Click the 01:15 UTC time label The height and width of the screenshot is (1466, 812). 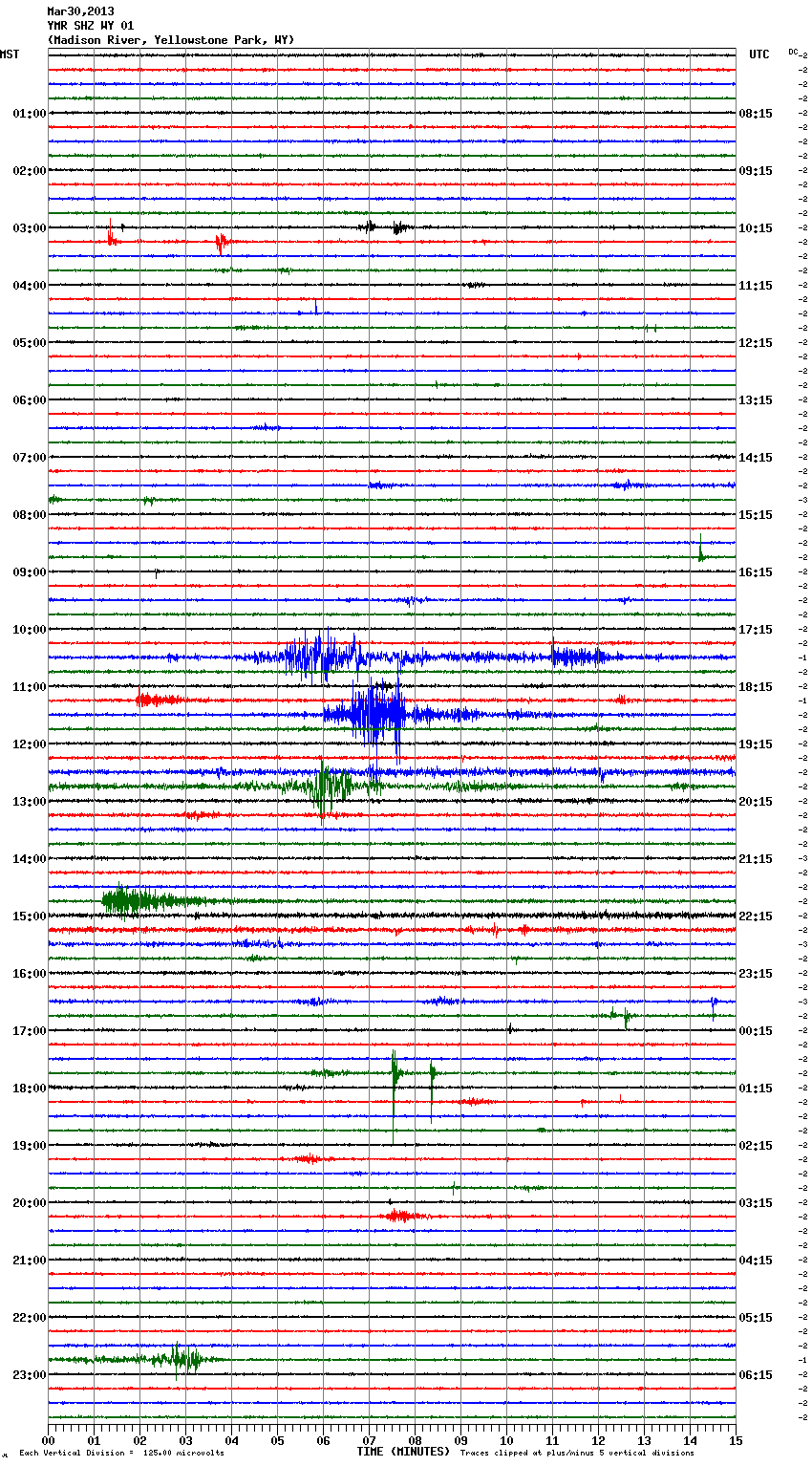(x=756, y=1089)
